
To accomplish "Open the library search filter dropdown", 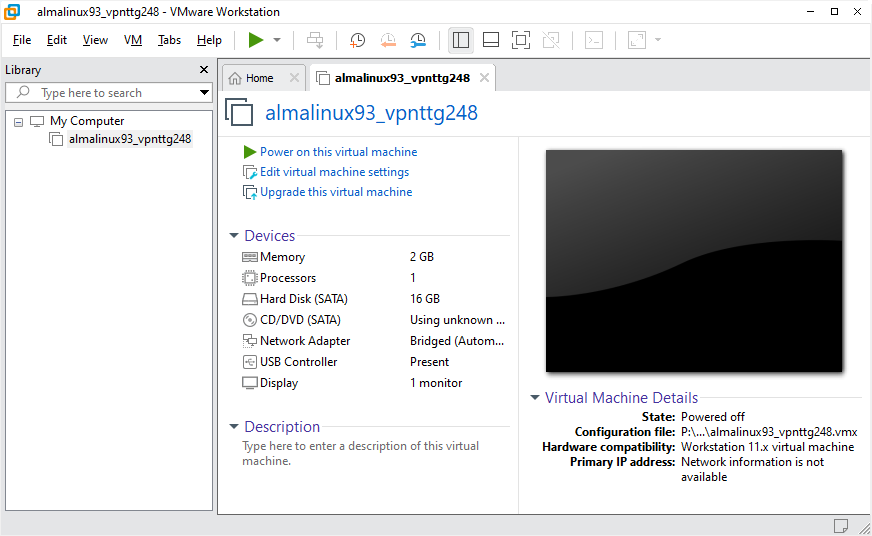I will [x=205, y=93].
